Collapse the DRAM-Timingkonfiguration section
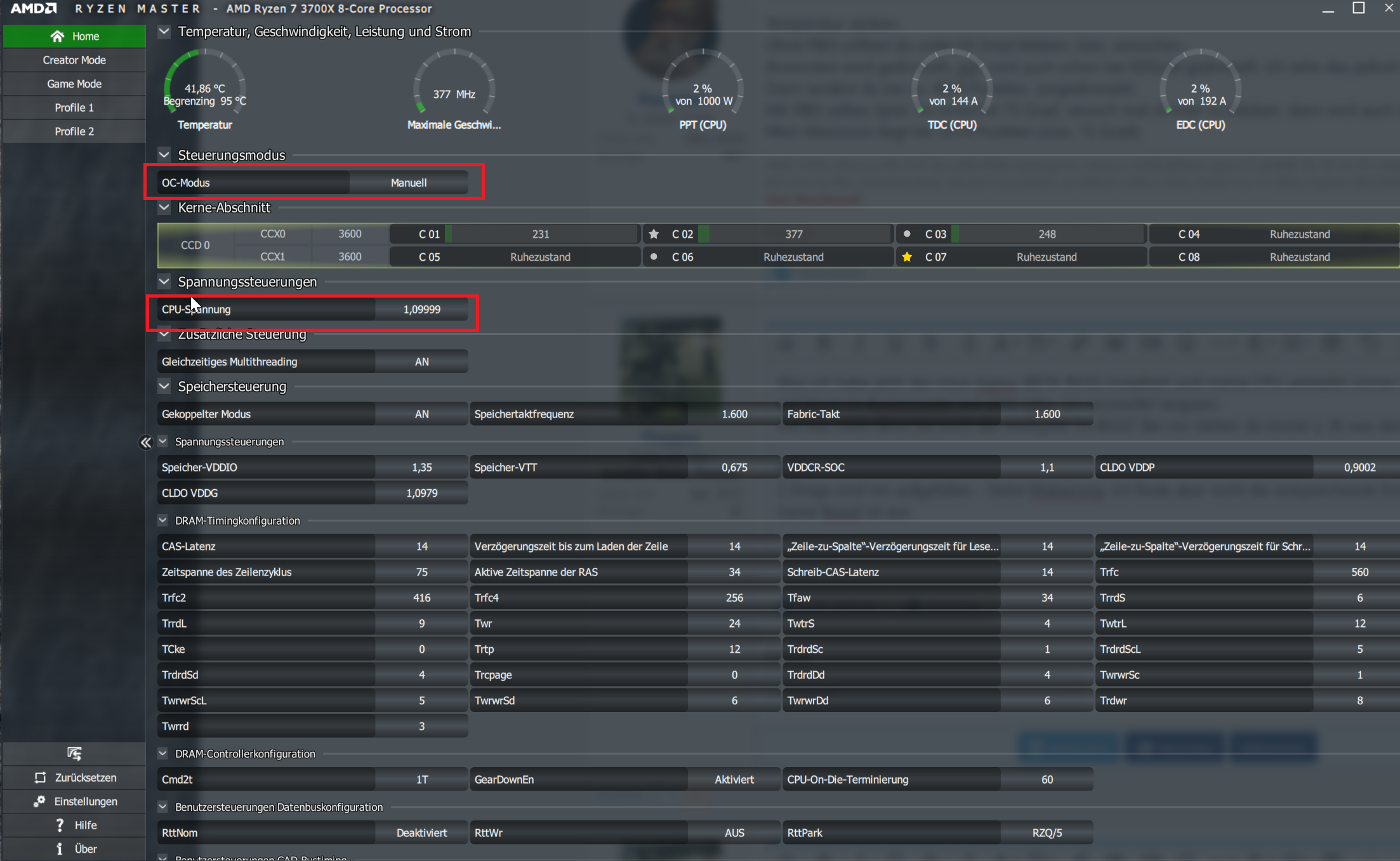 pyautogui.click(x=163, y=520)
